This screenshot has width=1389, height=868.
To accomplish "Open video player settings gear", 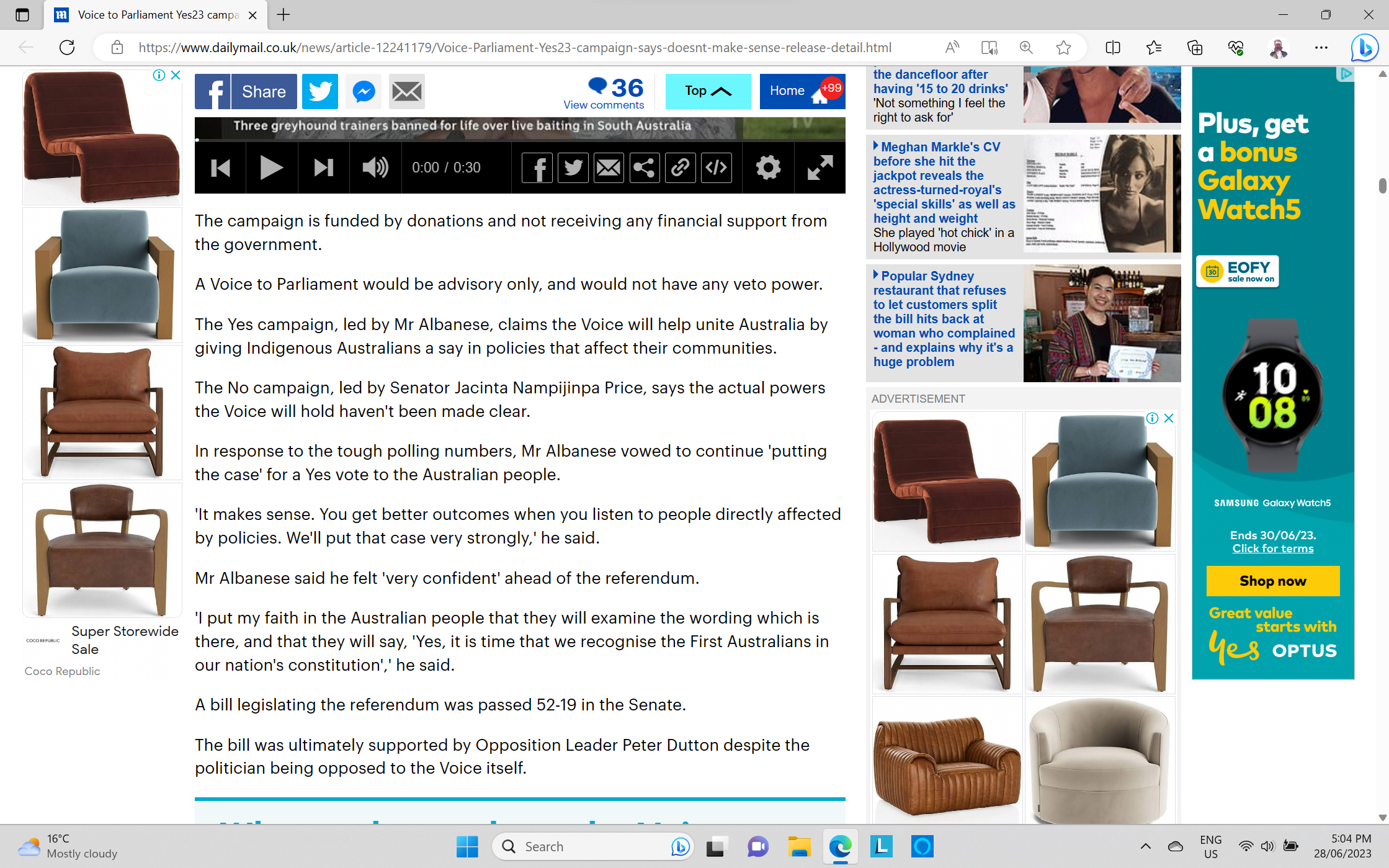I will pyautogui.click(x=768, y=168).
